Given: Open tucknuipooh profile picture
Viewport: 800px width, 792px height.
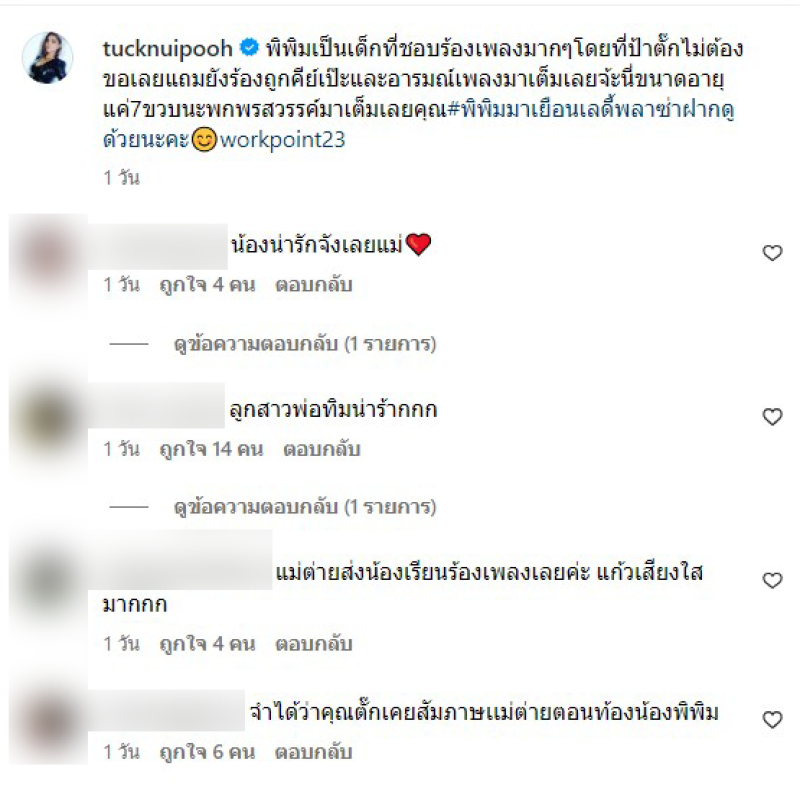Looking at the screenshot, I should pos(47,58).
